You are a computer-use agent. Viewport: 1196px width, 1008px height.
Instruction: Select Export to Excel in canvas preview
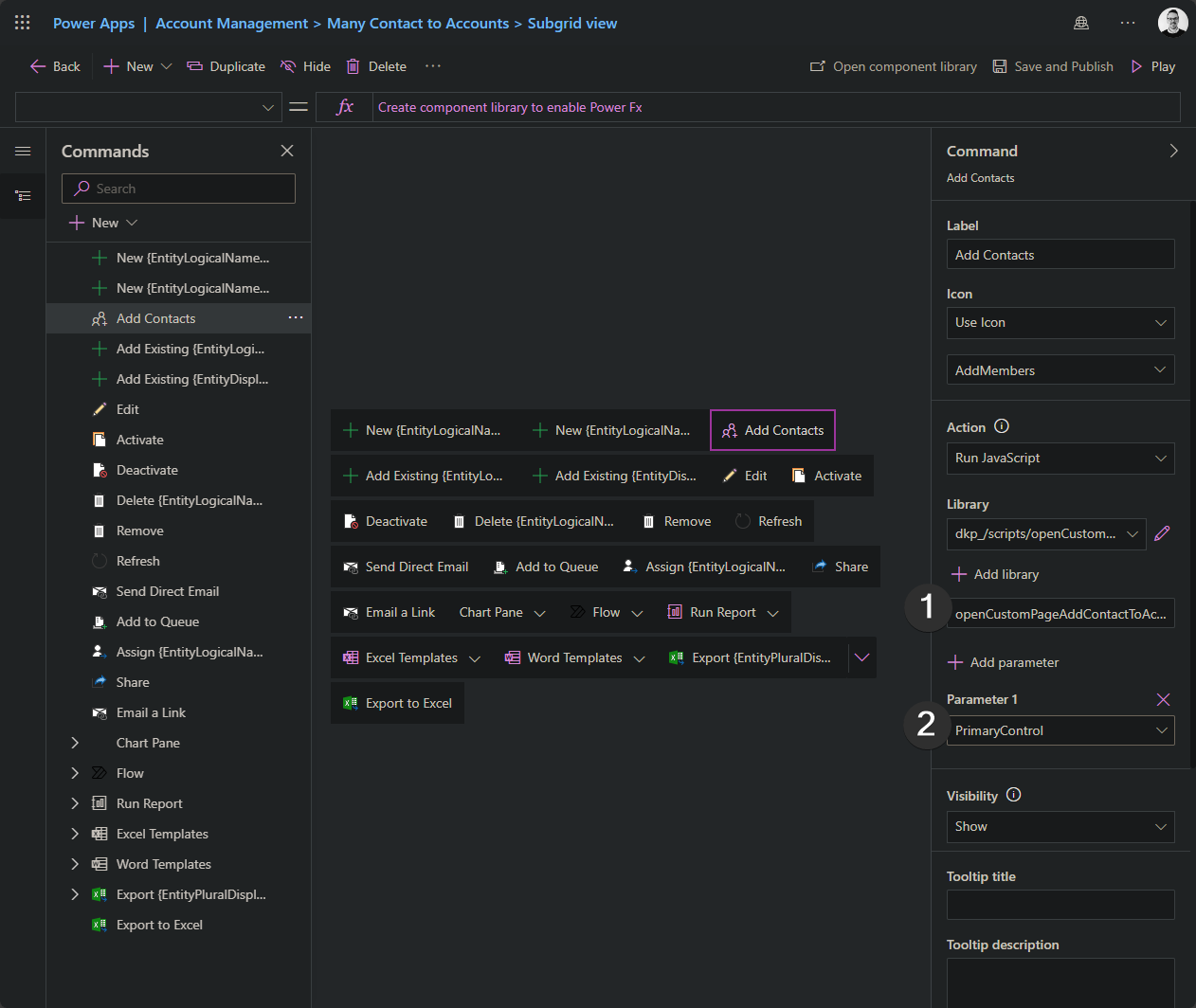click(x=398, y=703)
